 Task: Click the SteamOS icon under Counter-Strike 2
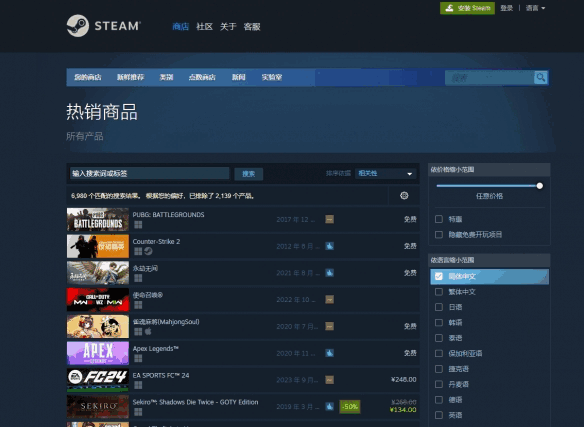[148, 251]
